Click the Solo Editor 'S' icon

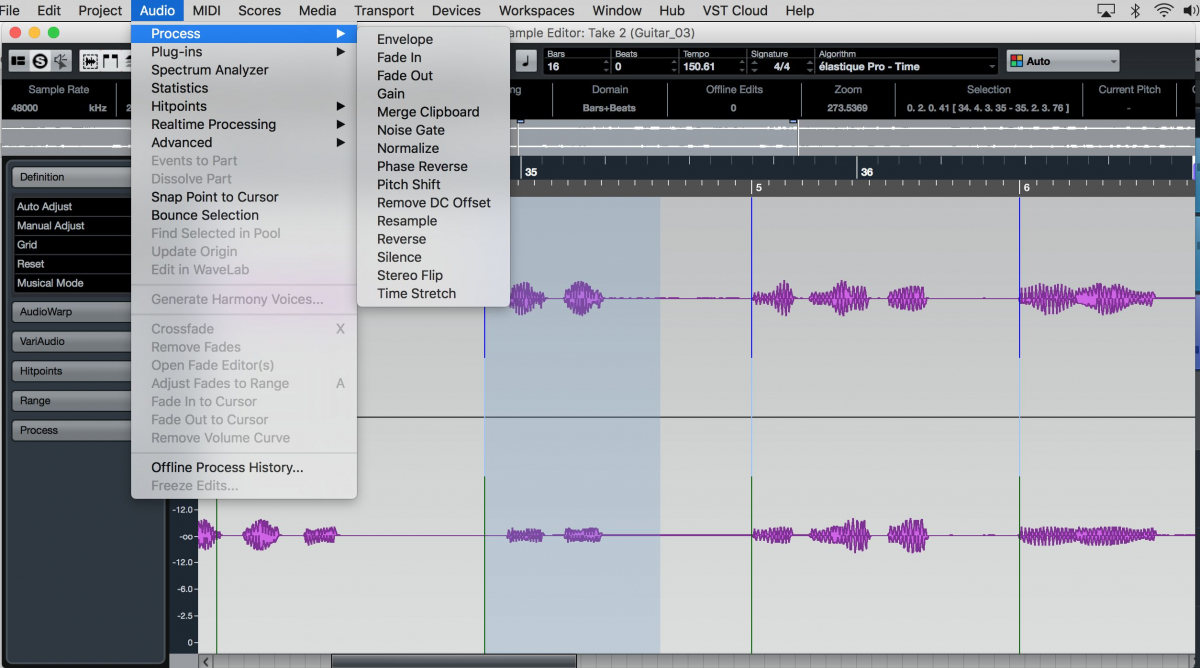[x=40, y=62]
